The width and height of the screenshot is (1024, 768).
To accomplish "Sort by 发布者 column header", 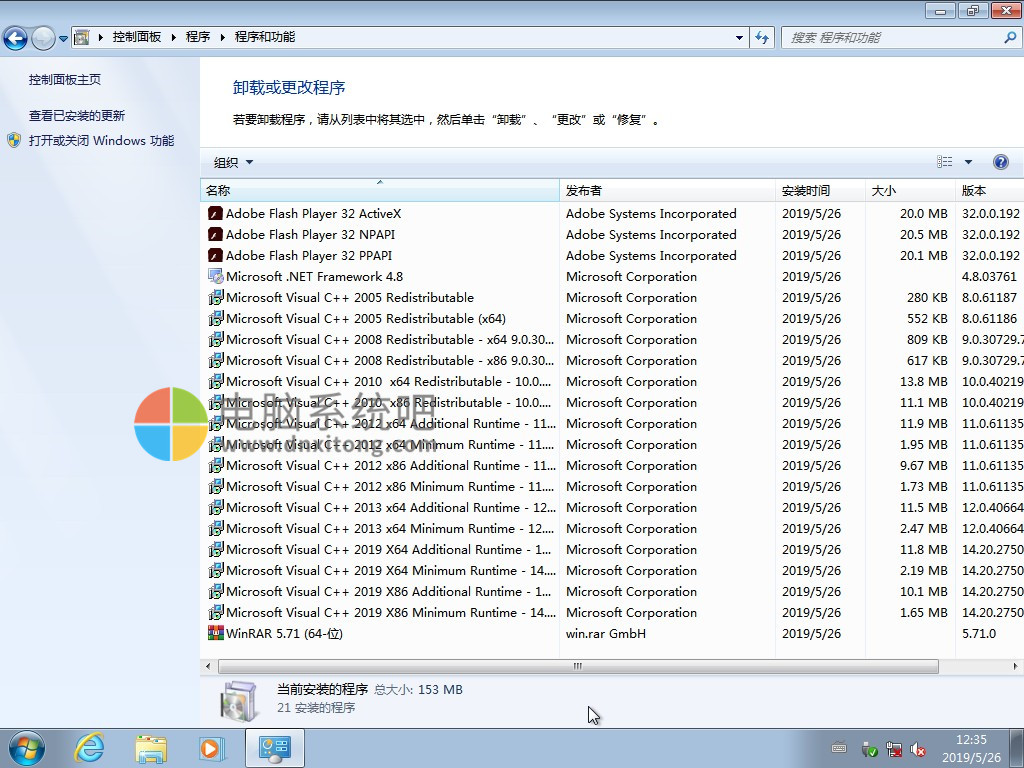I will pyautogui.click(x=667, y=191).
